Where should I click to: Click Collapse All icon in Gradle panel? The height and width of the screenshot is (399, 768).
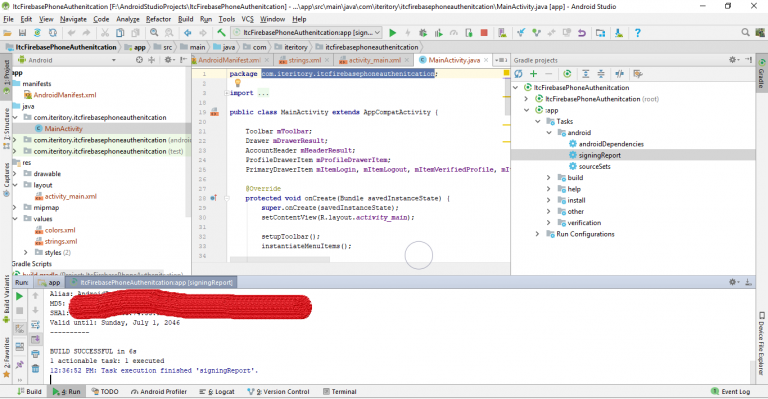click(x=600, y=74)
